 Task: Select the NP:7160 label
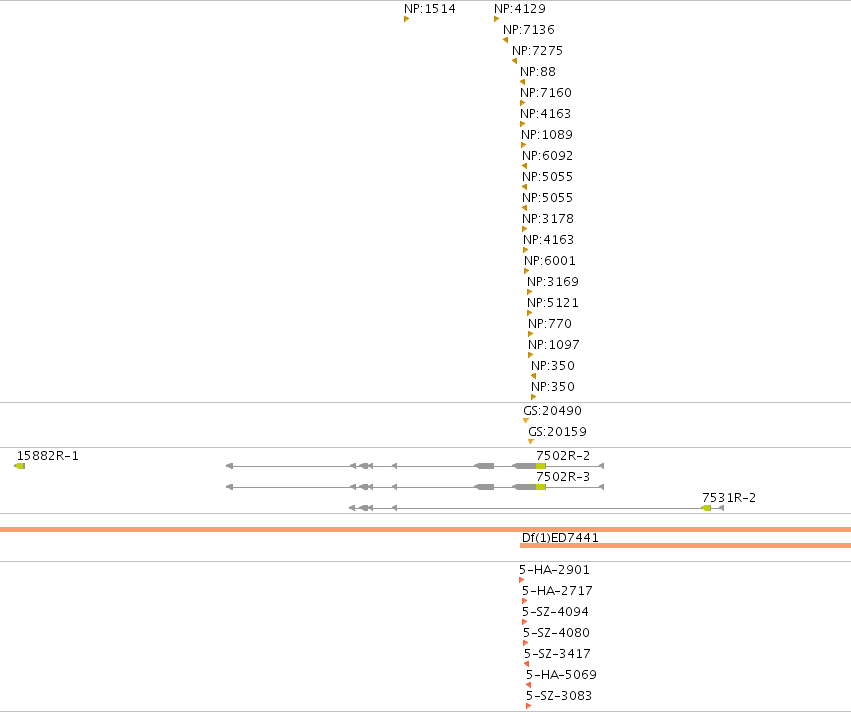tap(546, 93)
